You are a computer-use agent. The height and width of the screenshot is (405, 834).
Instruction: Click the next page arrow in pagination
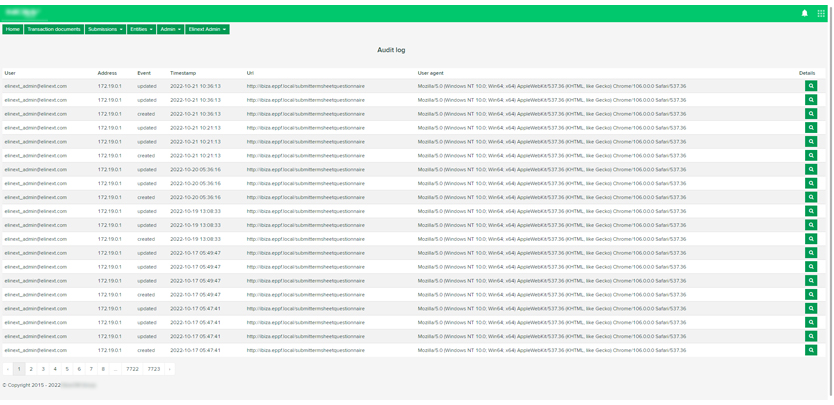[x=170, y=369]
